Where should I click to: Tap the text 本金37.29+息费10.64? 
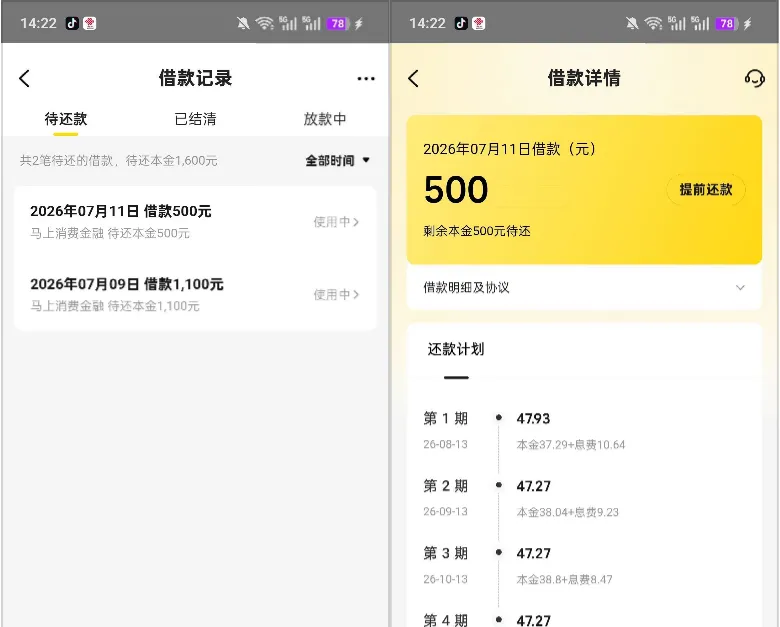571,445
